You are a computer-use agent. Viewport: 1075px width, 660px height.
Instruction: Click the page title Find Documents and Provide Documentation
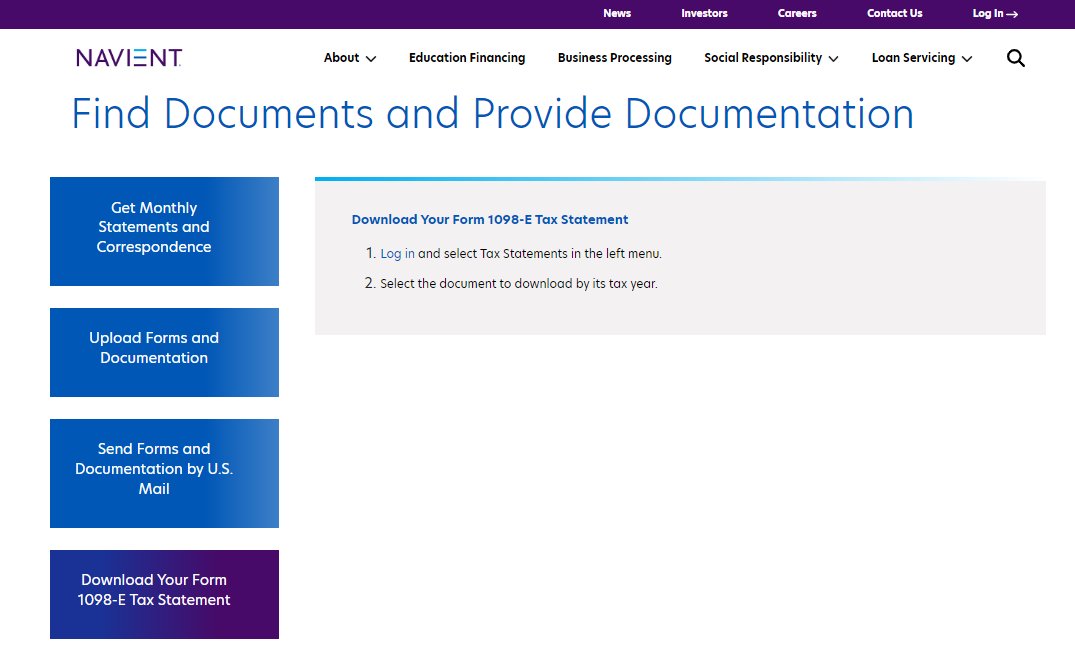tap(492, 113)
